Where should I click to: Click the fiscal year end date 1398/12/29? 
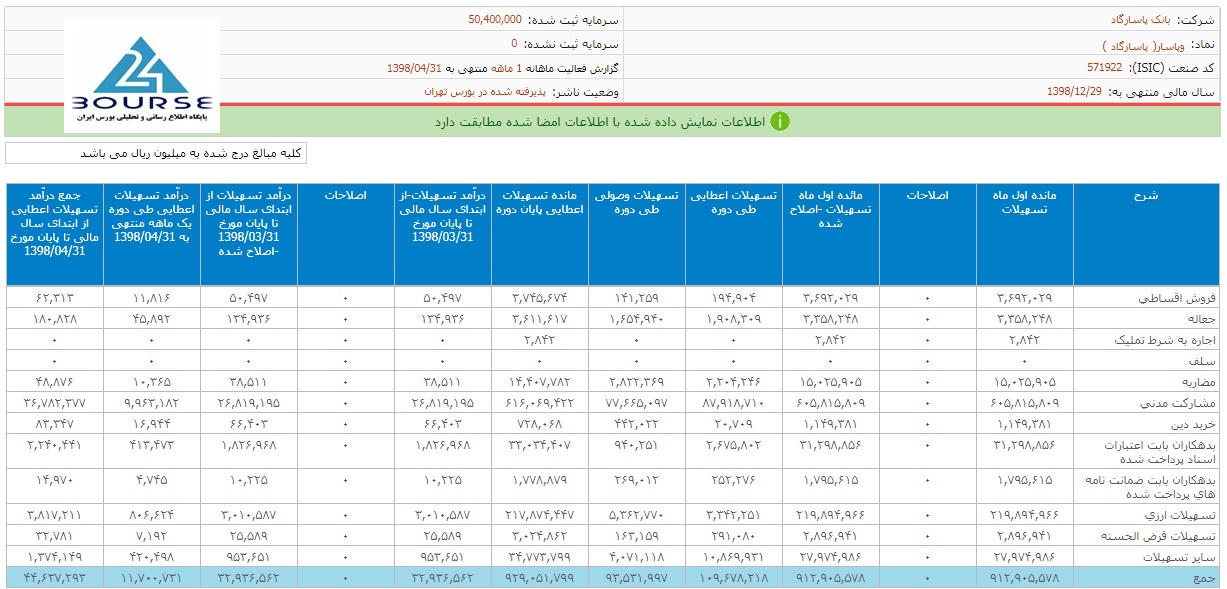pos(1073,91)
